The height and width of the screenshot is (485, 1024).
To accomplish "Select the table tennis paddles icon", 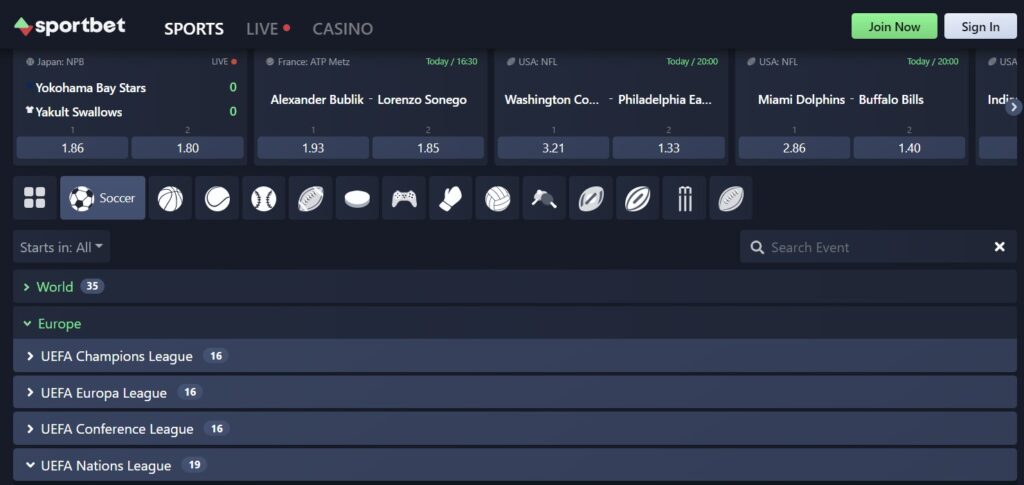I will [x=544, y=198].
